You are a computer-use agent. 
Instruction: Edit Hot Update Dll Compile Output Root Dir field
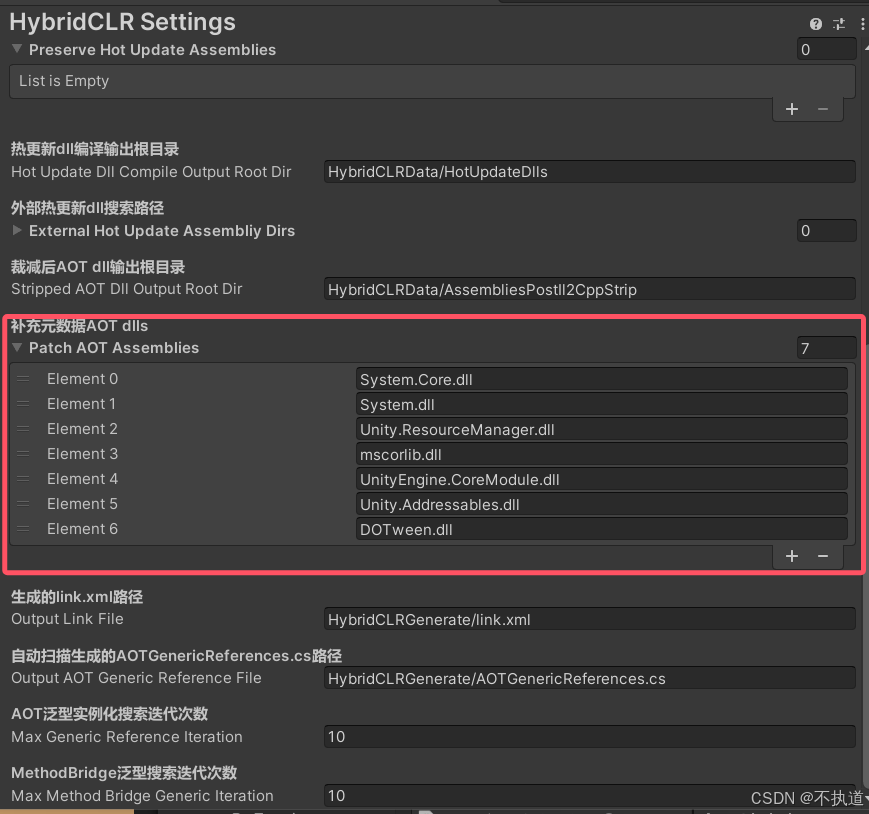pos(590,172)
